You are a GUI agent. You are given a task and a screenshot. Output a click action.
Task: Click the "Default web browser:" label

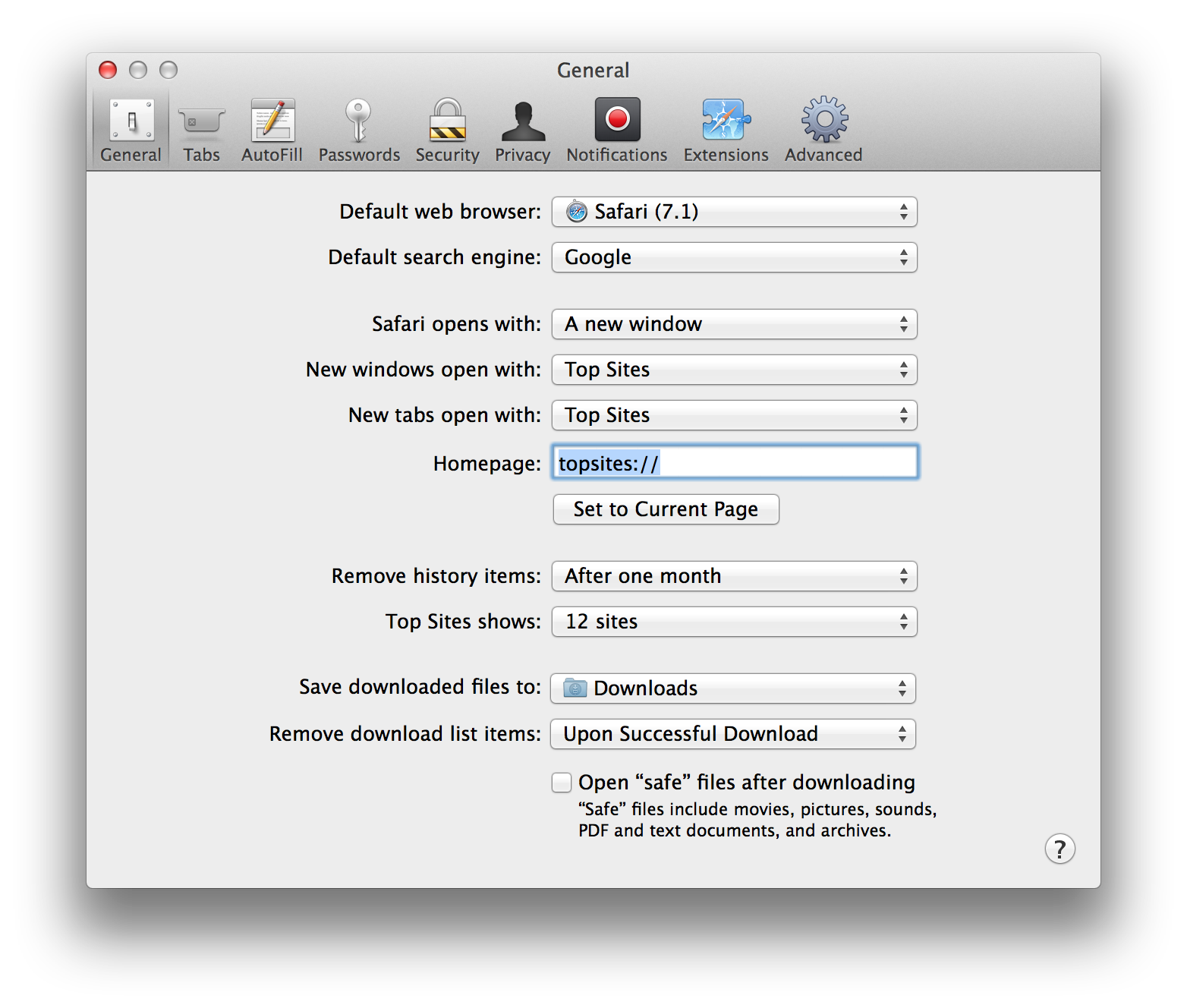(440, 212)
